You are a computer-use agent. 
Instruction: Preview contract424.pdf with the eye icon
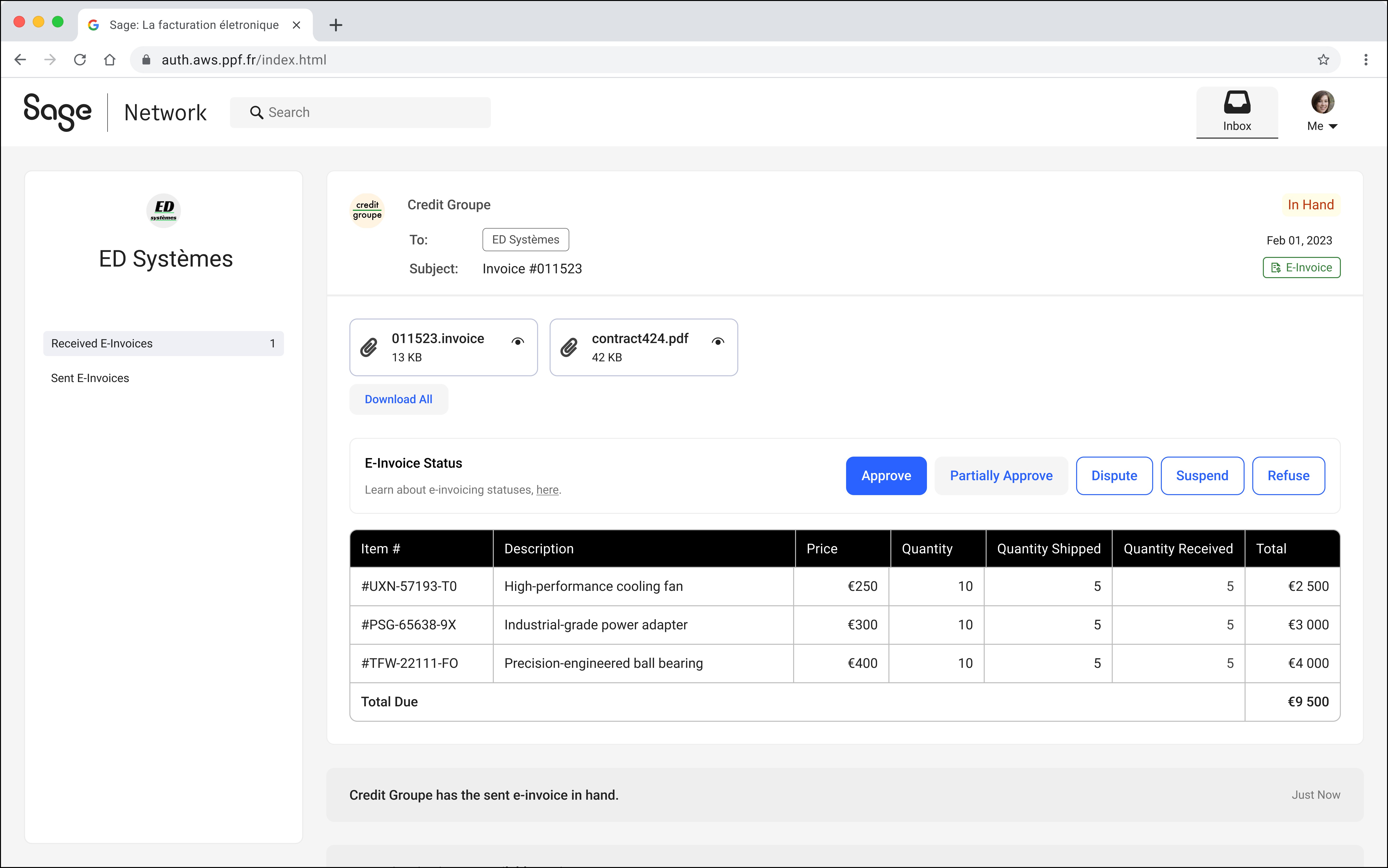pos(717,342)
